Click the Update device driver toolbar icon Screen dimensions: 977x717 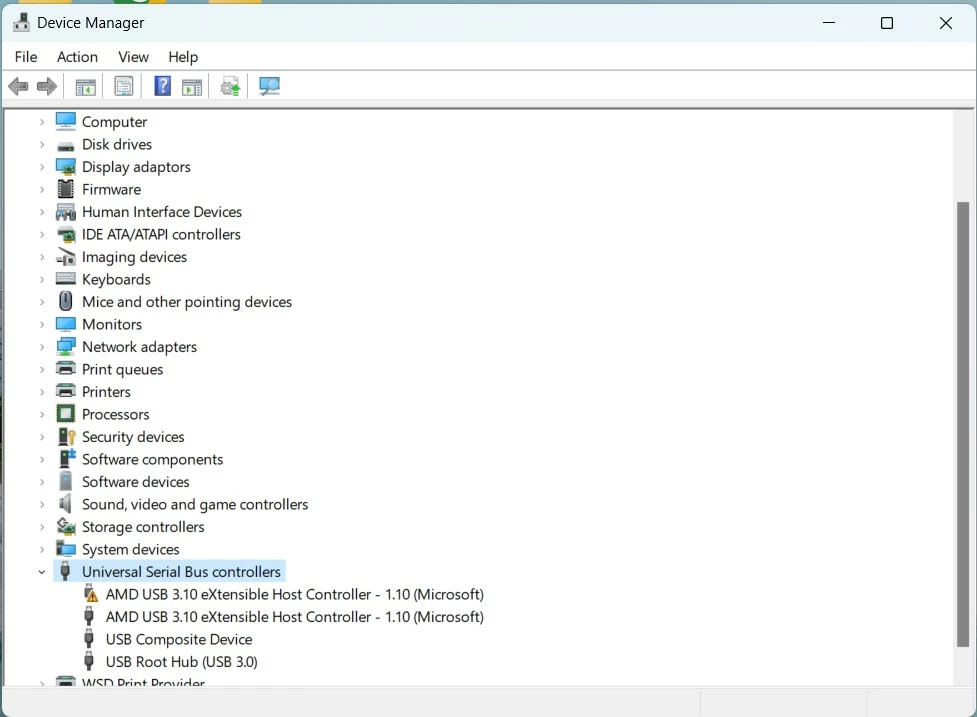[x=231, y=86]
